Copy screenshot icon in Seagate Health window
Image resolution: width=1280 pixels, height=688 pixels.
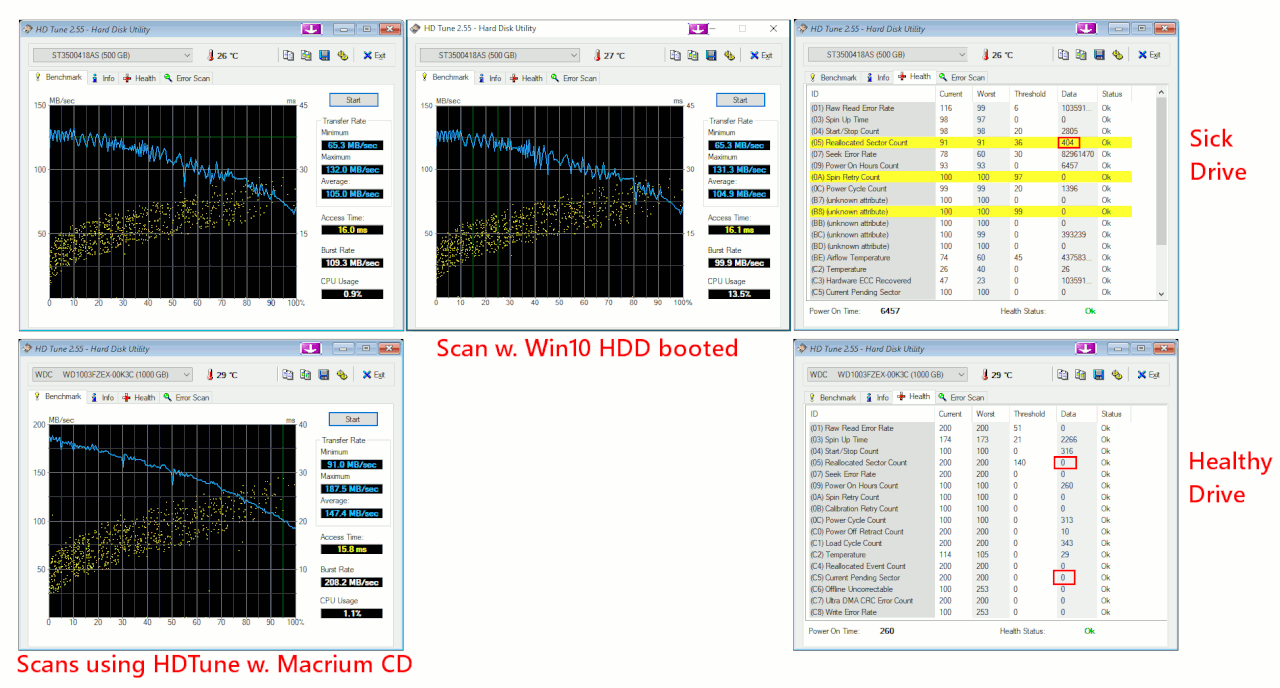1081,55
